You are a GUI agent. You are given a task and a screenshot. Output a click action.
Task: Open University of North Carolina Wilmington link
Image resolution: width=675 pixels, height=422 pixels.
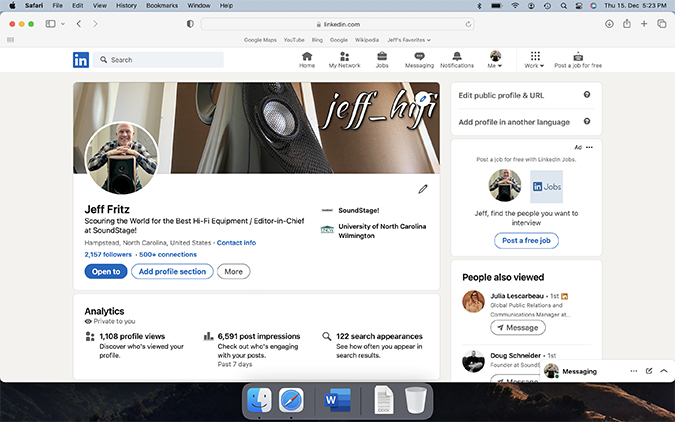(x=382, y=231)
